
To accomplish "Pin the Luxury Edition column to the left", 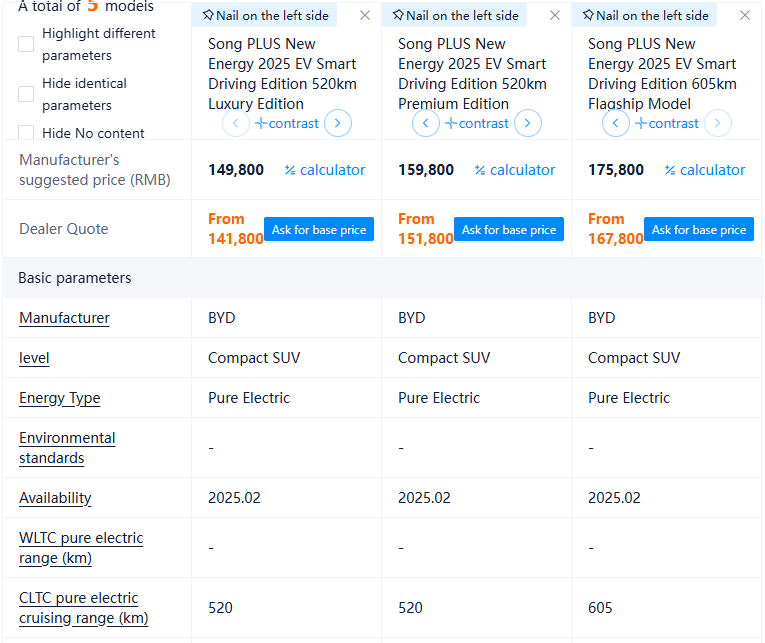I will pyautogui.click(x=265, y=15).
